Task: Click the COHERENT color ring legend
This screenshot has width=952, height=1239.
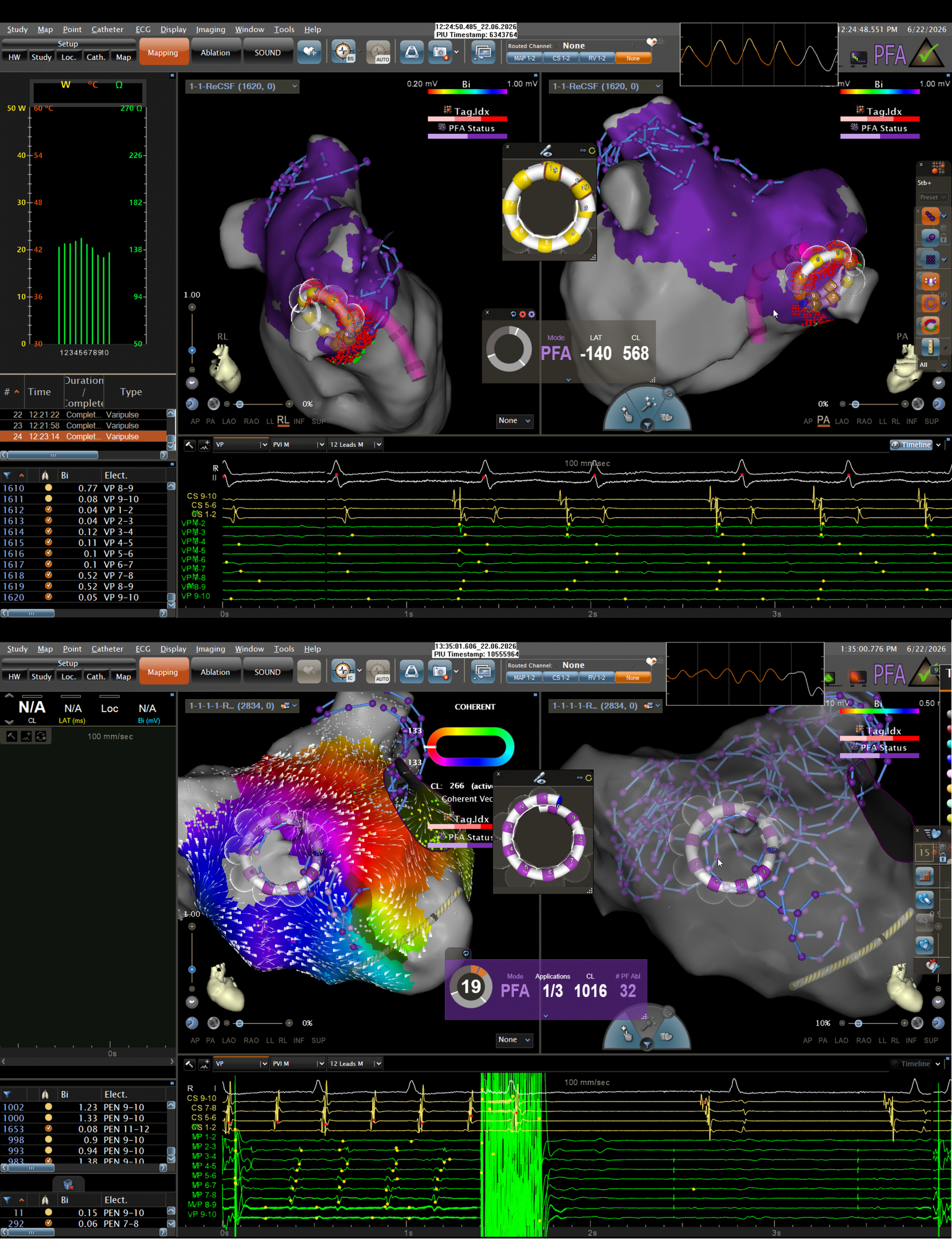Action: tap(470, 746)
